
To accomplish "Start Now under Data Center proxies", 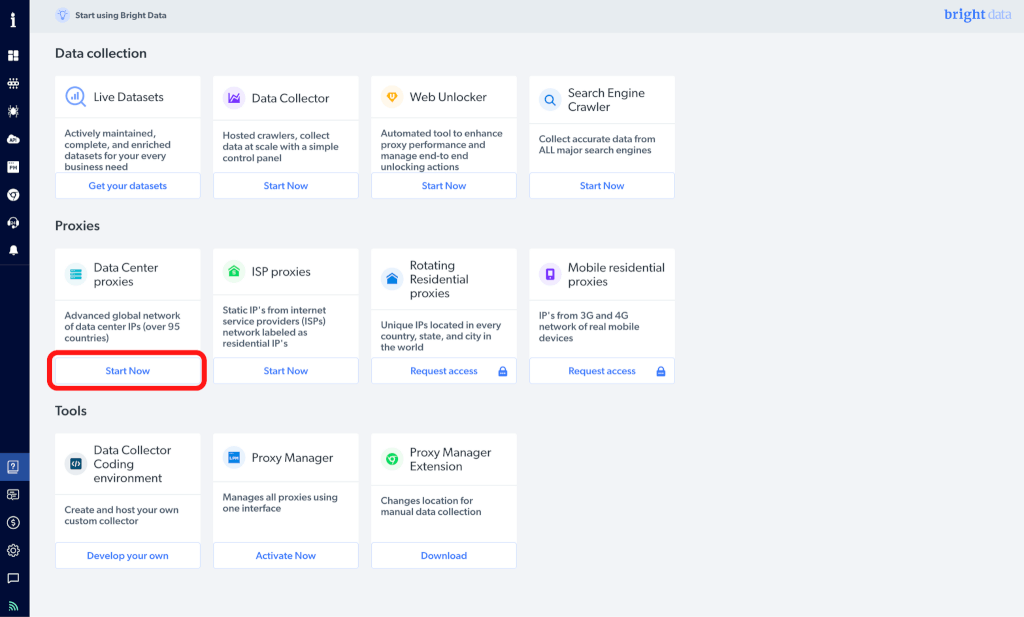I will click(128, 371).
